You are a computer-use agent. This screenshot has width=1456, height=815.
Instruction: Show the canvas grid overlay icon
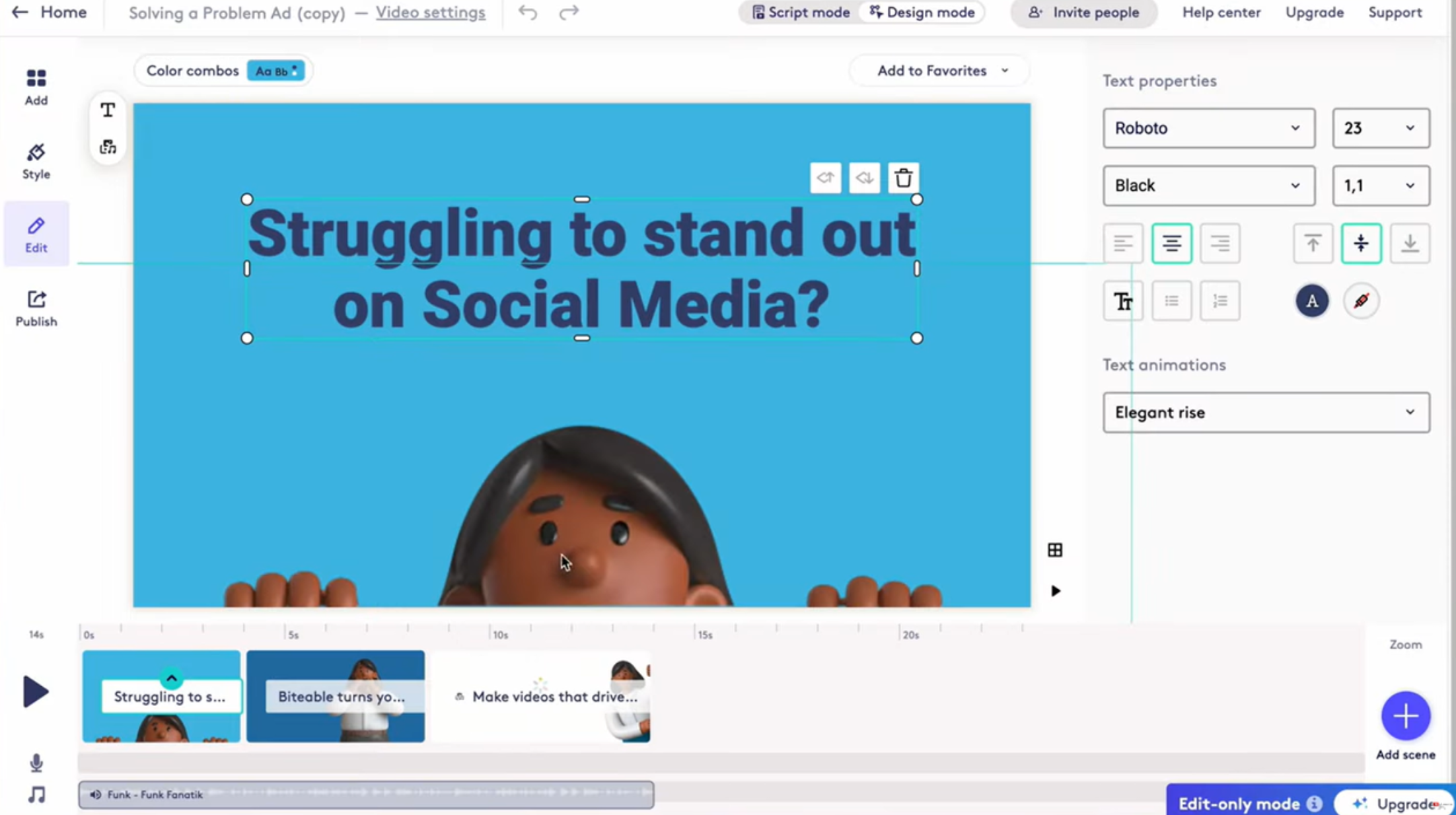pyautogui.click(x=1055, y=549)
